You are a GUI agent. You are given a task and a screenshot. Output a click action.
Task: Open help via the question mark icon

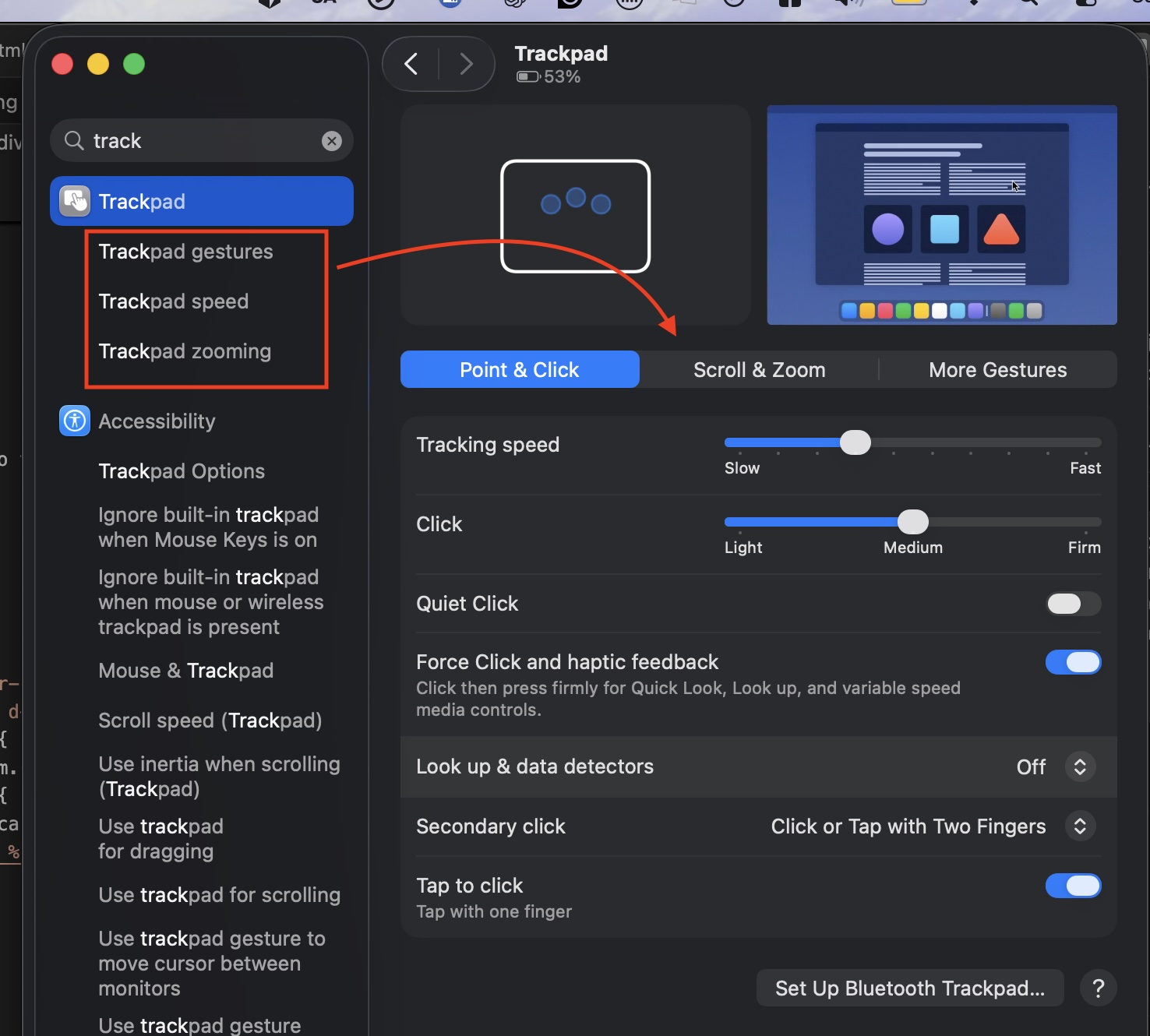(1099, 988)
